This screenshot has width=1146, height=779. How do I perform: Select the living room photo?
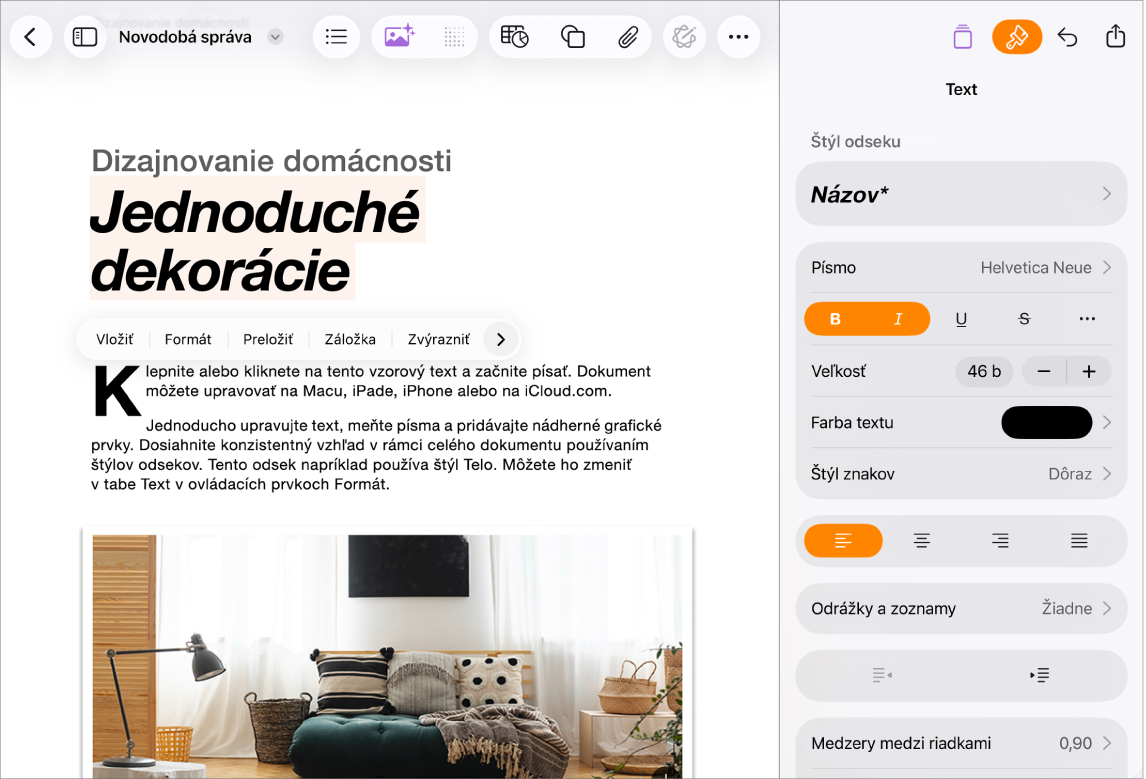(387, 656)
